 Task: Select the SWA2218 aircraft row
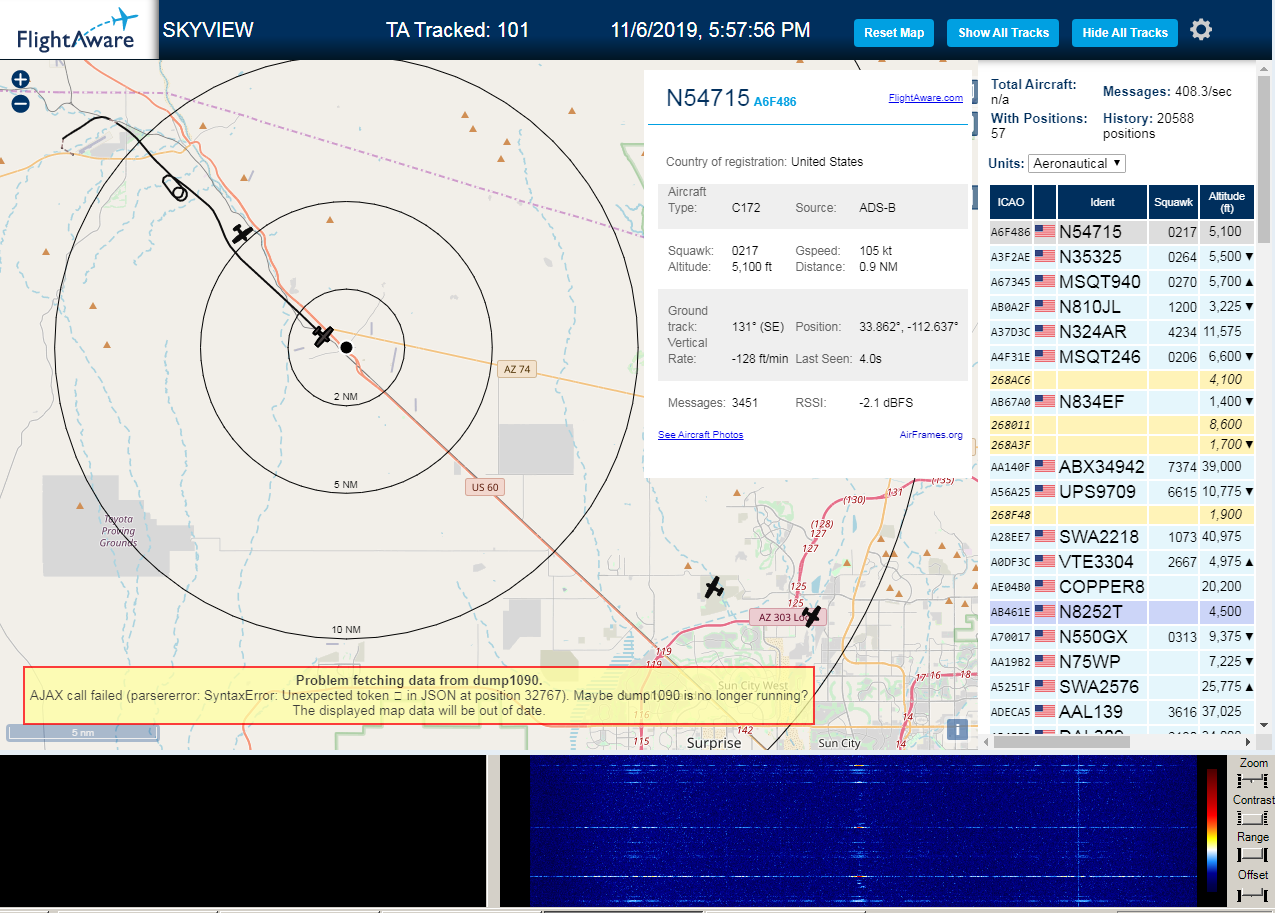point(1122,536)
